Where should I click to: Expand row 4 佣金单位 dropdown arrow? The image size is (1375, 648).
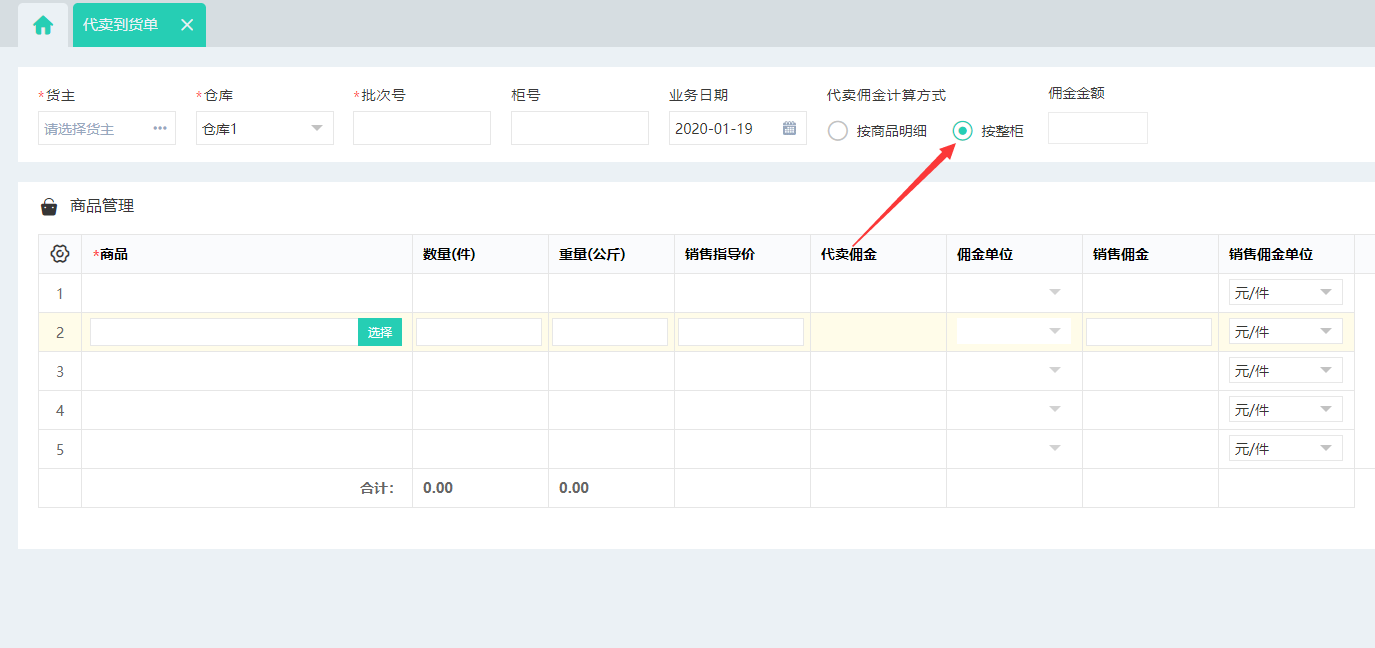[1054, 409]
